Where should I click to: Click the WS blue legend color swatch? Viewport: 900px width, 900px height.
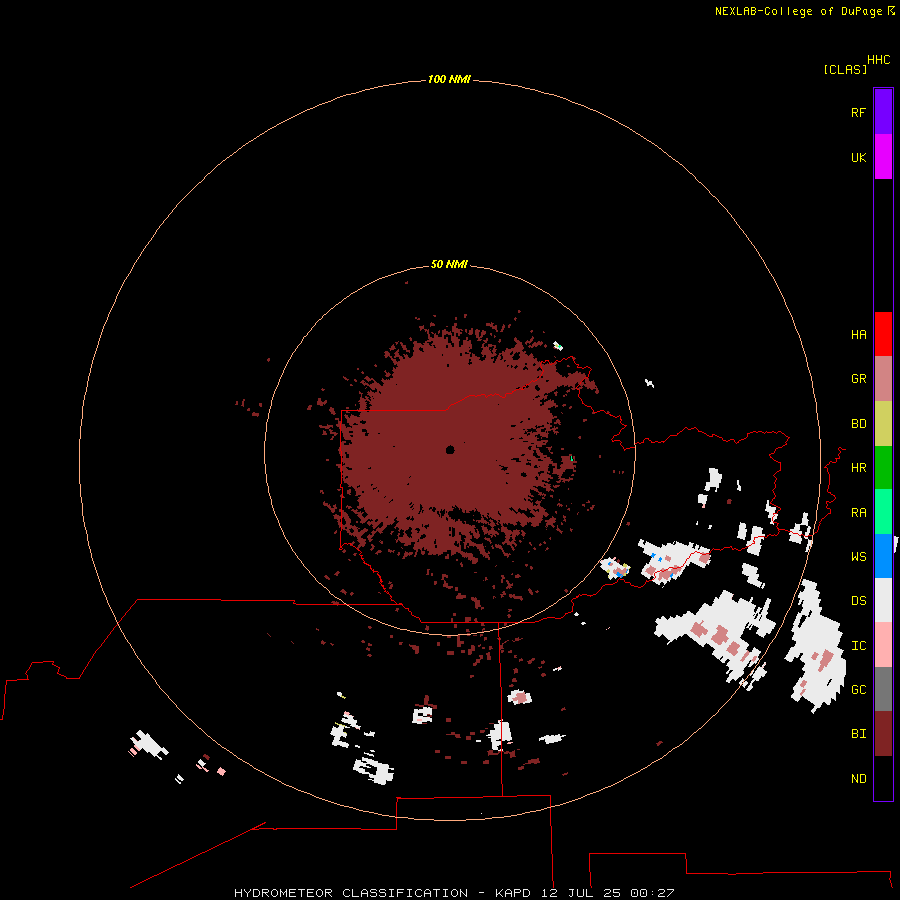pyautogui.click(x=883, y=556)
